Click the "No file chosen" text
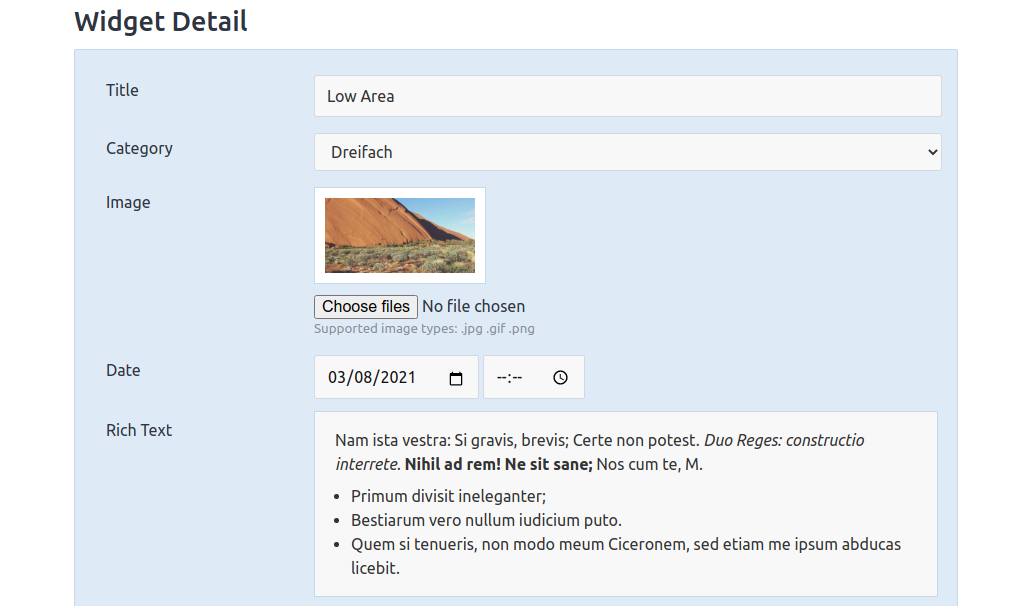The height and width of the screenshot is (606, 1032). tap(473, 306)
